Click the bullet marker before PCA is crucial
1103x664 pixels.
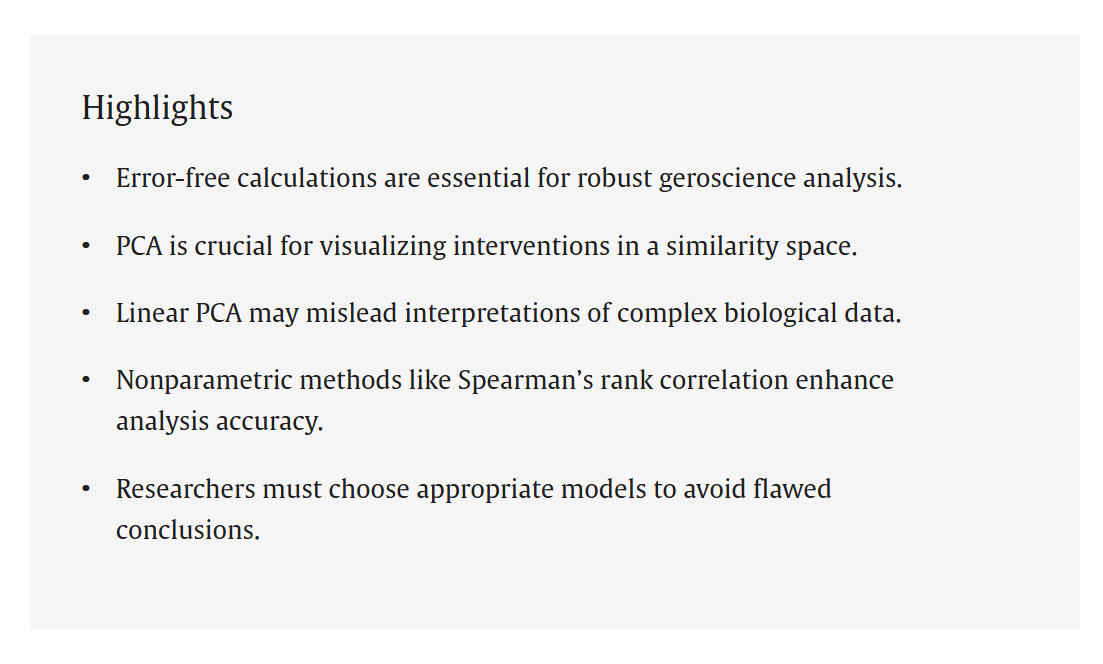[x=86, y=246]
